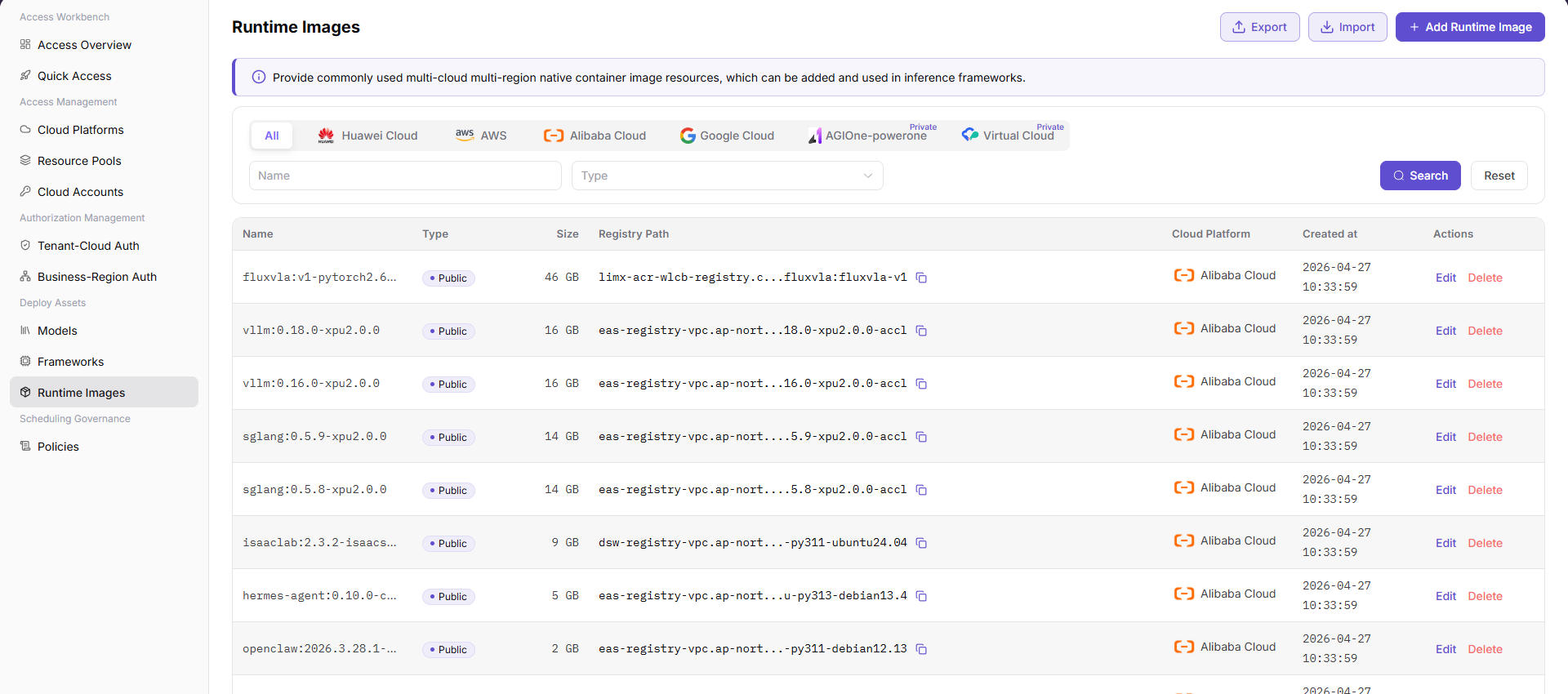
Task: Edit the fluxvla:v1-pytorch image
Action: 1445,278
